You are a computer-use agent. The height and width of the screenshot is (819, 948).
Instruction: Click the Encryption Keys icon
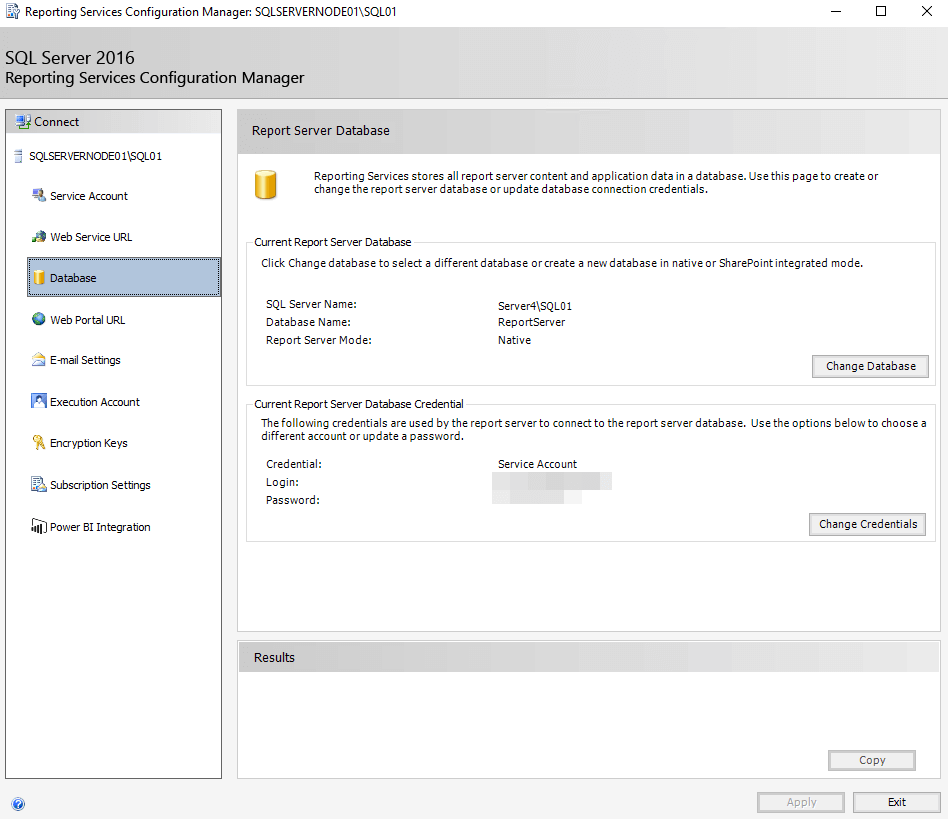tap(39, 442)
